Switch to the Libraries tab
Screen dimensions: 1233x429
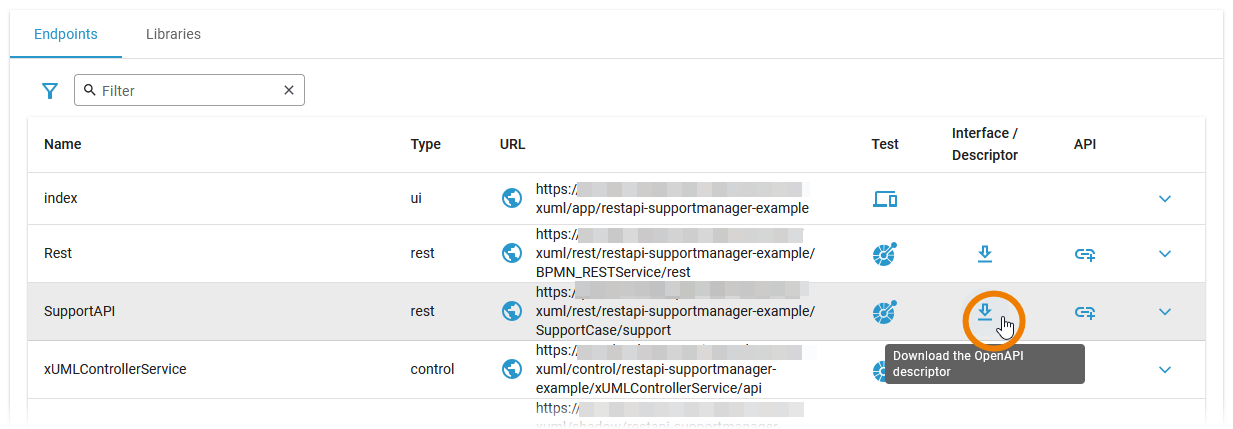(x=173, y=34)
